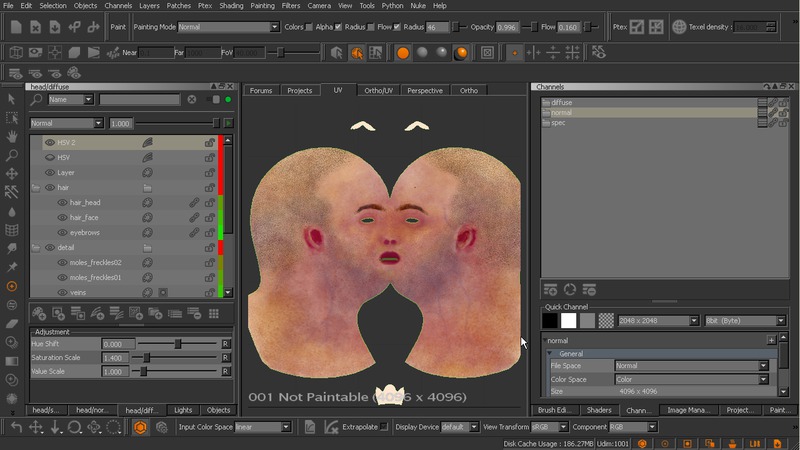The image size is (800, 450).
Task: Switch to the Perspective view tab
Action: point(425,91)
